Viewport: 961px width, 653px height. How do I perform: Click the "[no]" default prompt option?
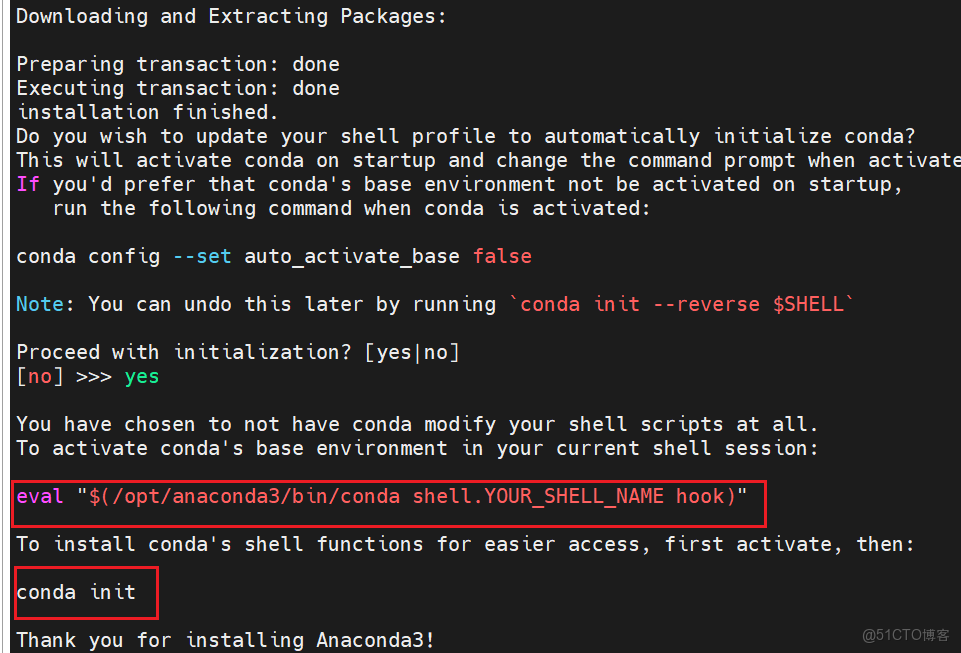tap(35, 376)
